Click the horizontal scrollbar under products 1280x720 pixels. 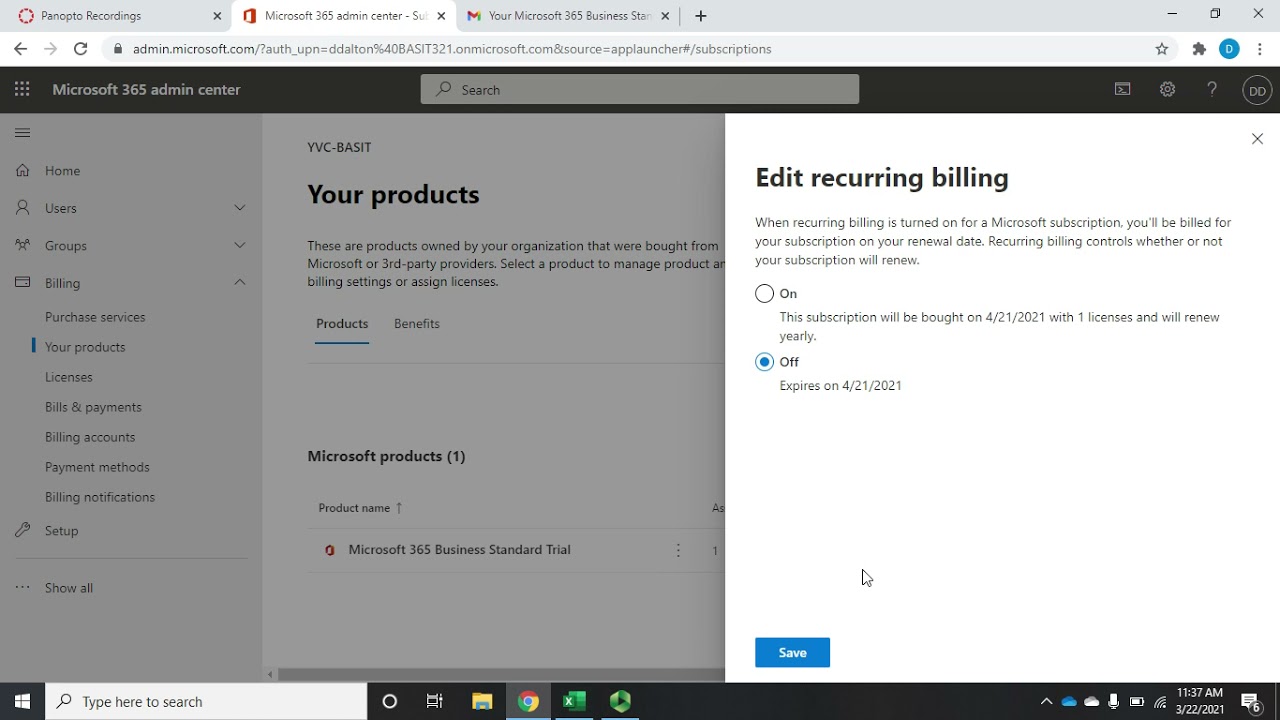point(500,675)
